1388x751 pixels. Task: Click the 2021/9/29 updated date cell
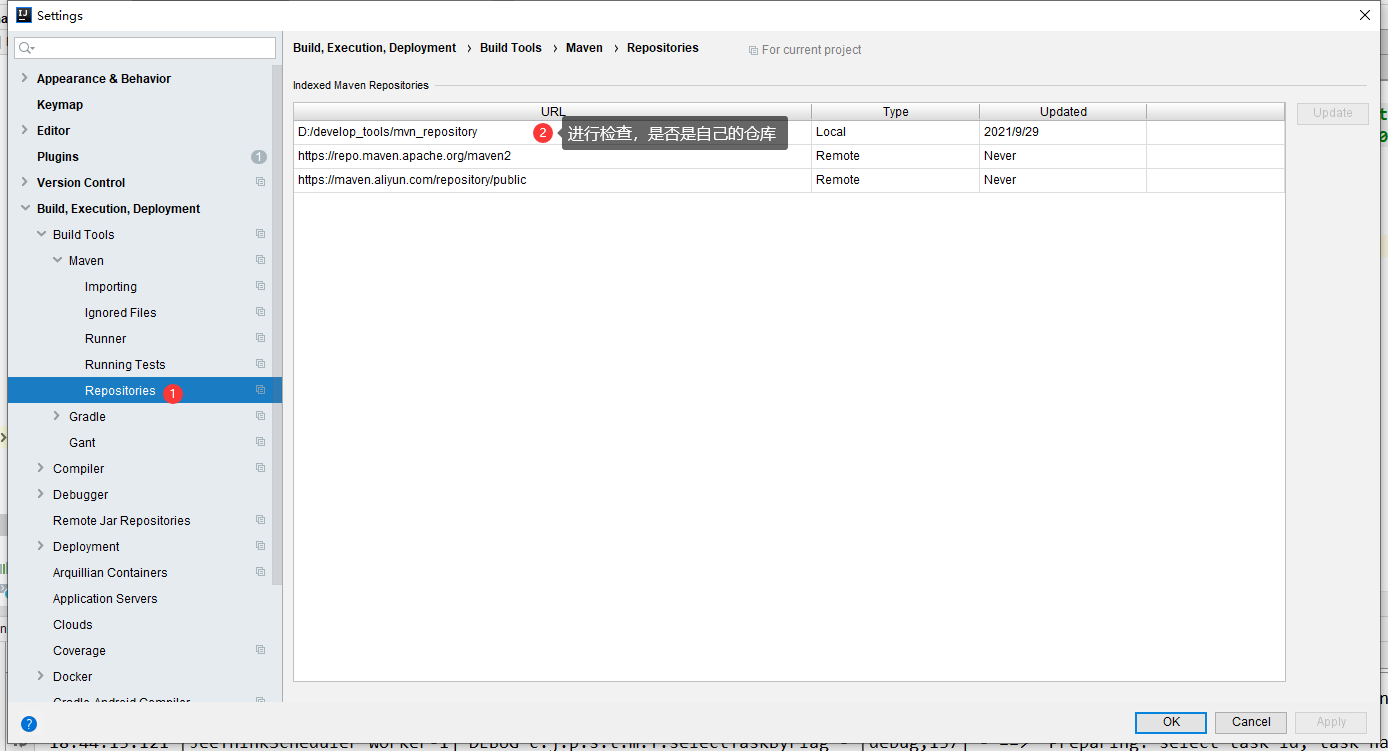tap(1063, 132)
